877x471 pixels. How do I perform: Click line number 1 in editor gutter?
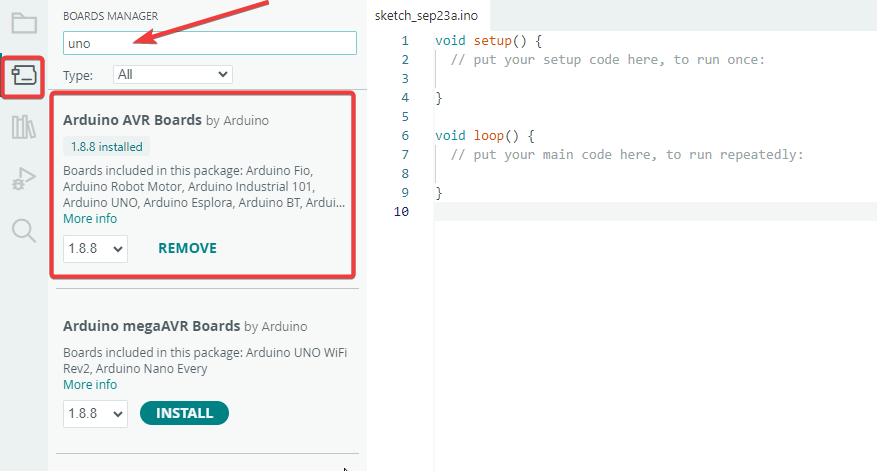(405, 41)
